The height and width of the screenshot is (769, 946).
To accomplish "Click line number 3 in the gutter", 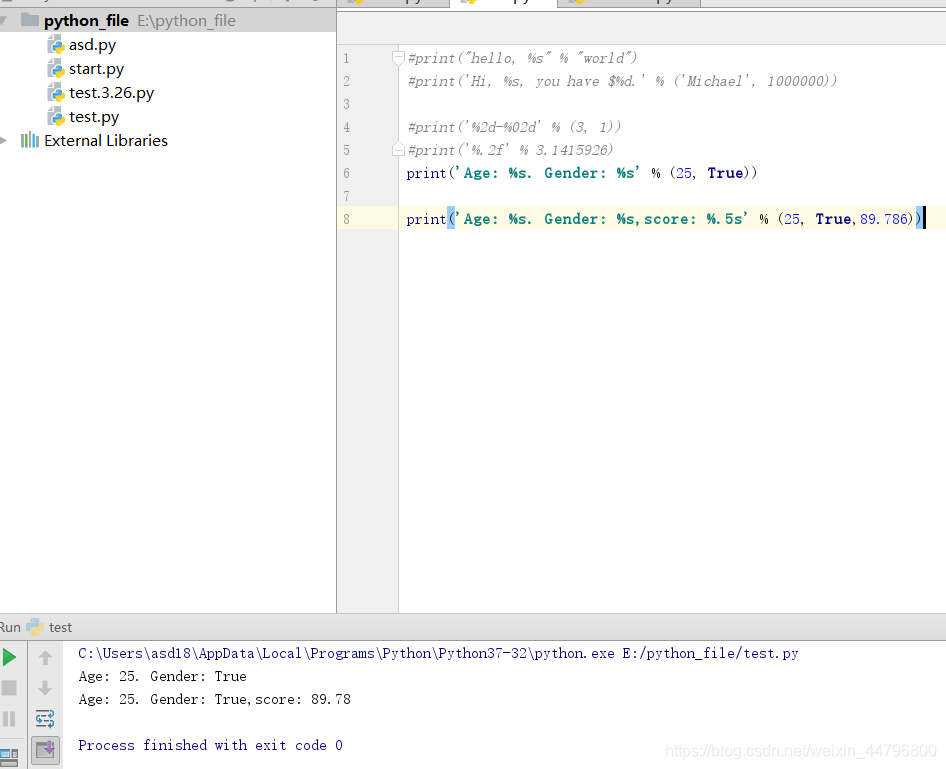I will (x=346, y=104).
